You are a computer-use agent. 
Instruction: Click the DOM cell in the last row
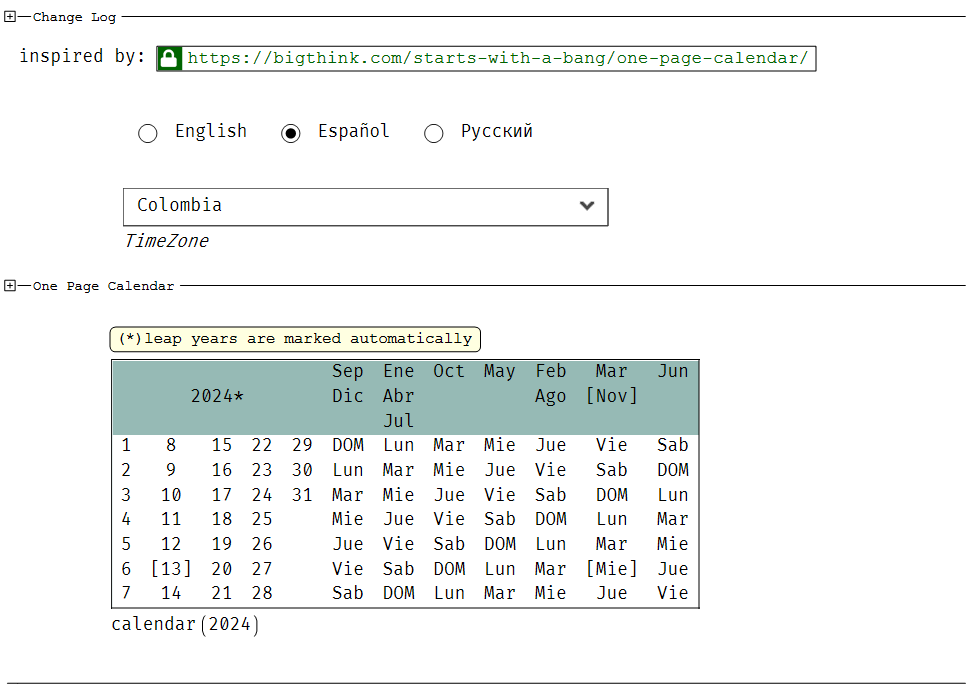point(398,592)
